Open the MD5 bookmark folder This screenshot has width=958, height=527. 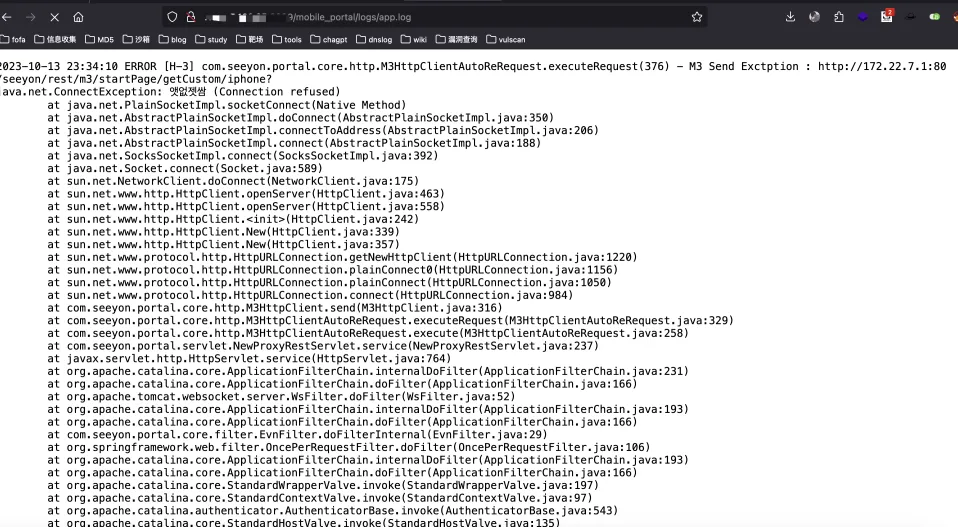tap(99, 40)
